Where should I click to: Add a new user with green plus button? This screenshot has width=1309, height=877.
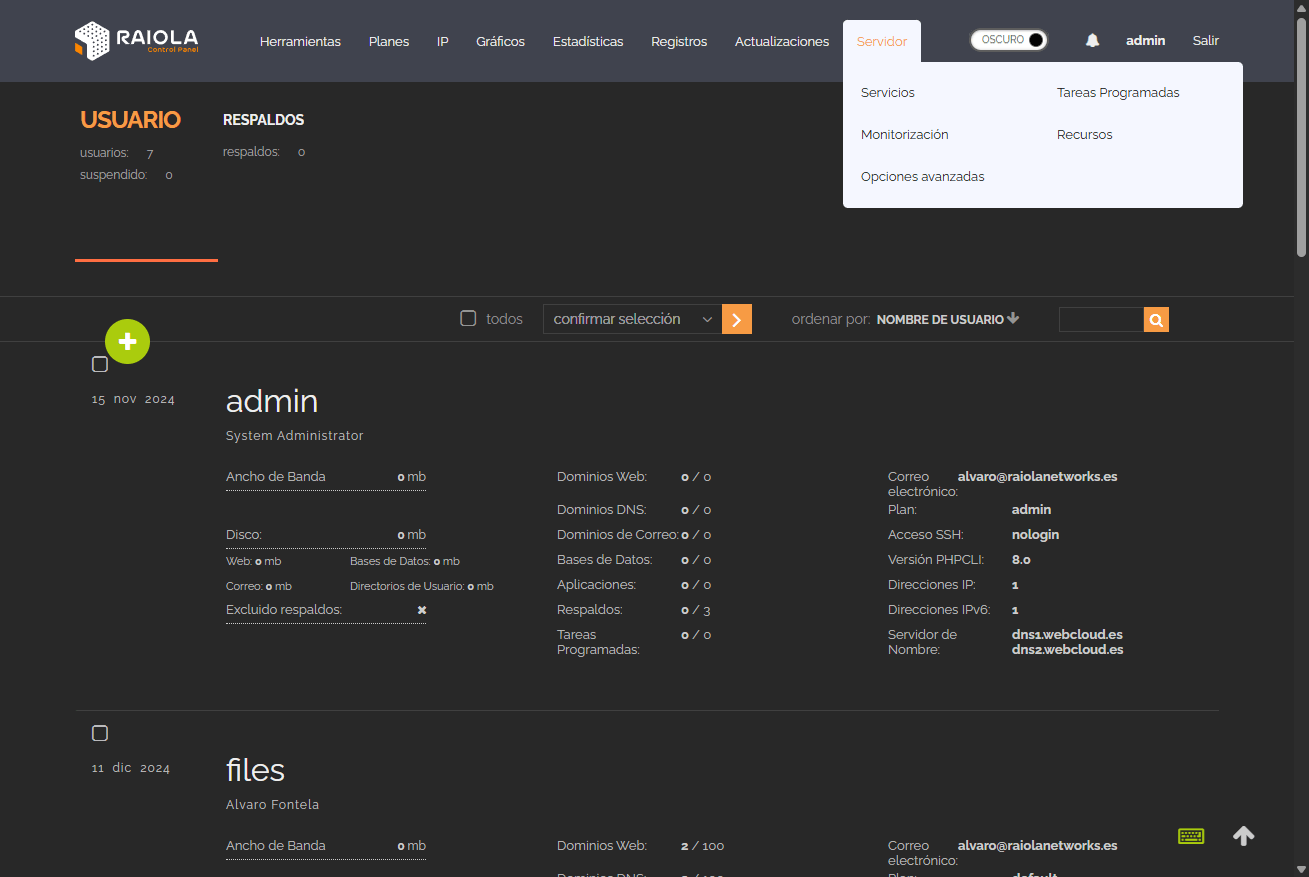point(127,342)
